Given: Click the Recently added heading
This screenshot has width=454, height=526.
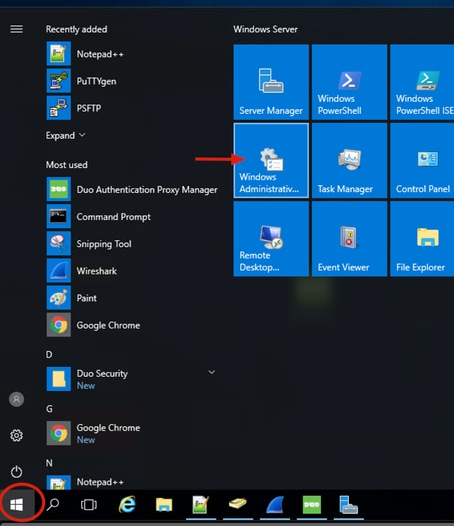Looking at the screenshot, I should click(x=77, y=29).
